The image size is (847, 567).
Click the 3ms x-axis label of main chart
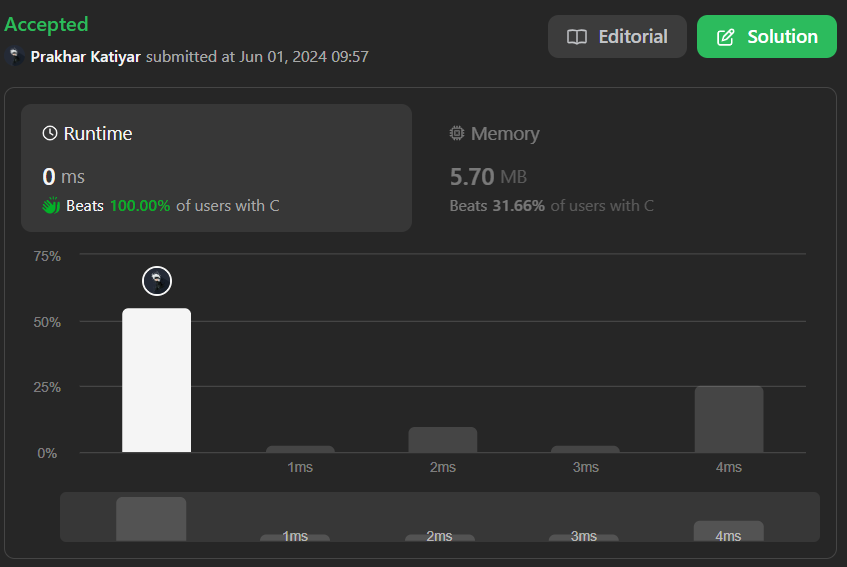pyautogui.click(x=586, y=467)
